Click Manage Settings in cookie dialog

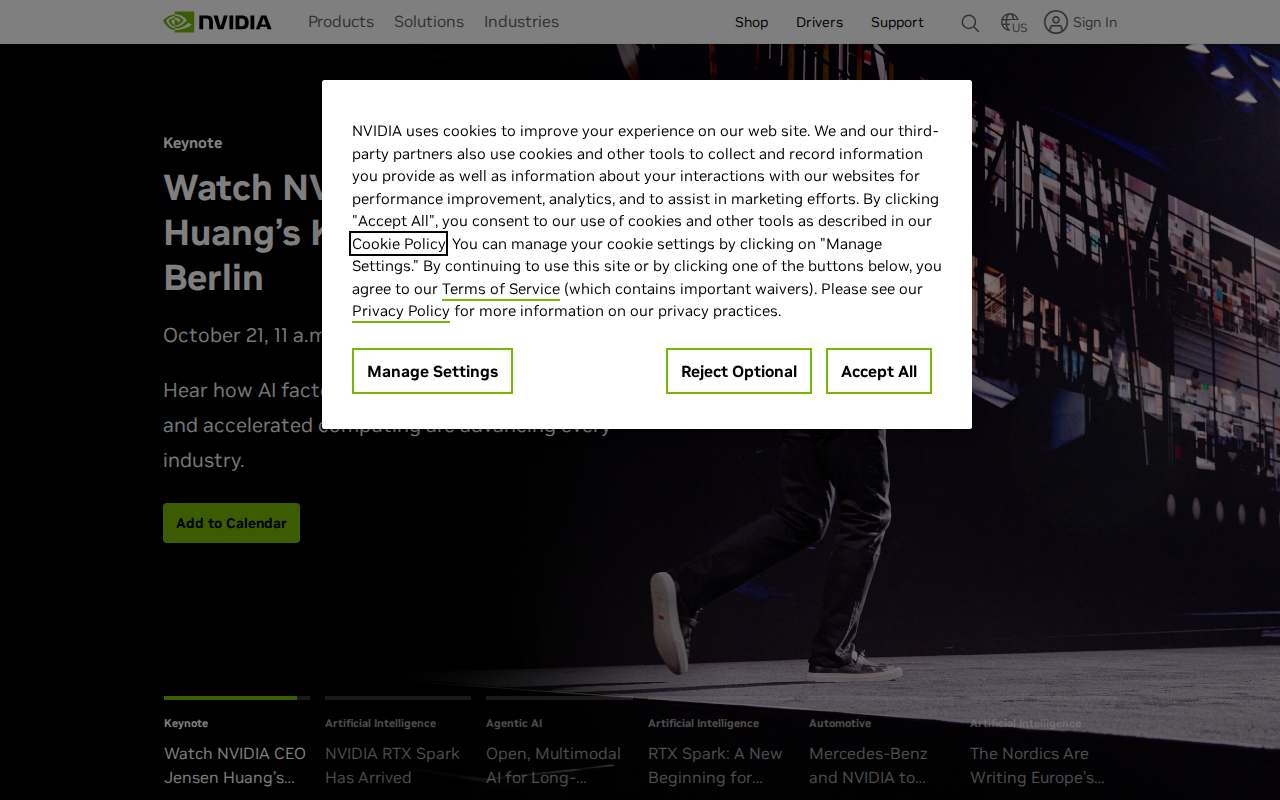pos(432,371)
